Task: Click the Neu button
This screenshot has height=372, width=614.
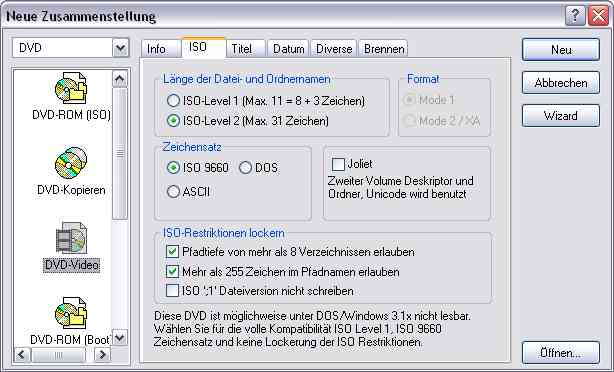Action: (561, 50)
